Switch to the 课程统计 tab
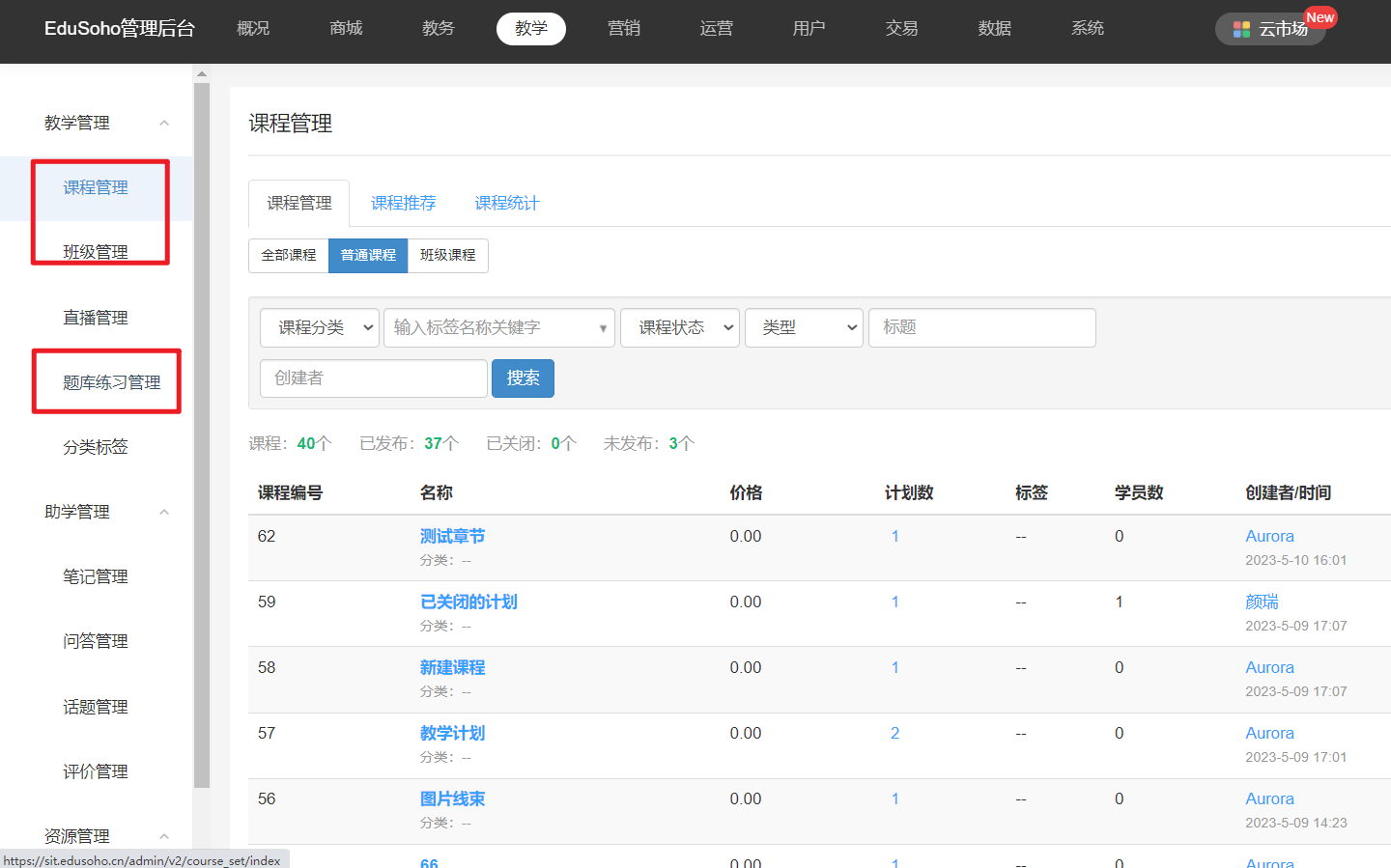 [x=507, y=203]
